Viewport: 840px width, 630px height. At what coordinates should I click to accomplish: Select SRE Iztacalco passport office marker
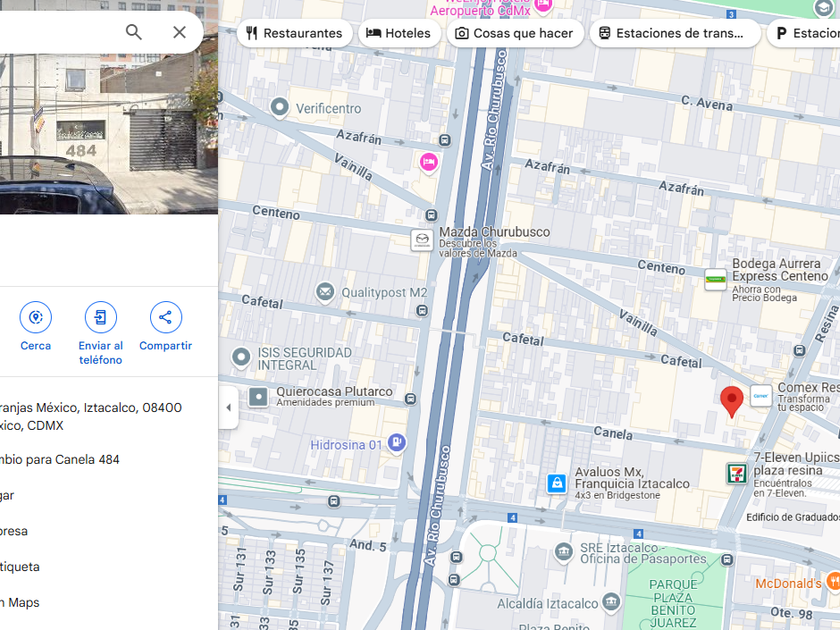(563, 552)
